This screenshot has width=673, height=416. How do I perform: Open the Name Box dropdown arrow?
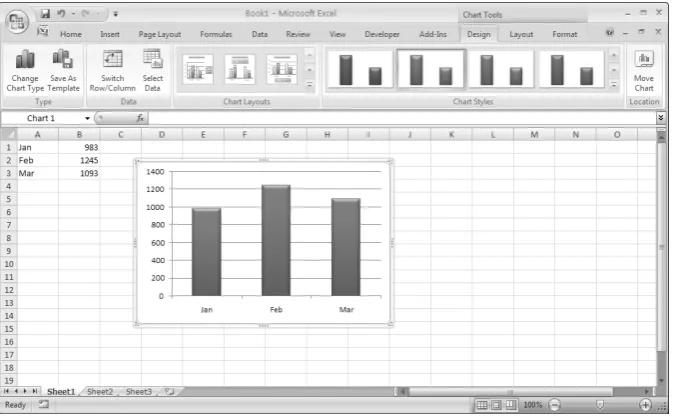pos(87,118)
